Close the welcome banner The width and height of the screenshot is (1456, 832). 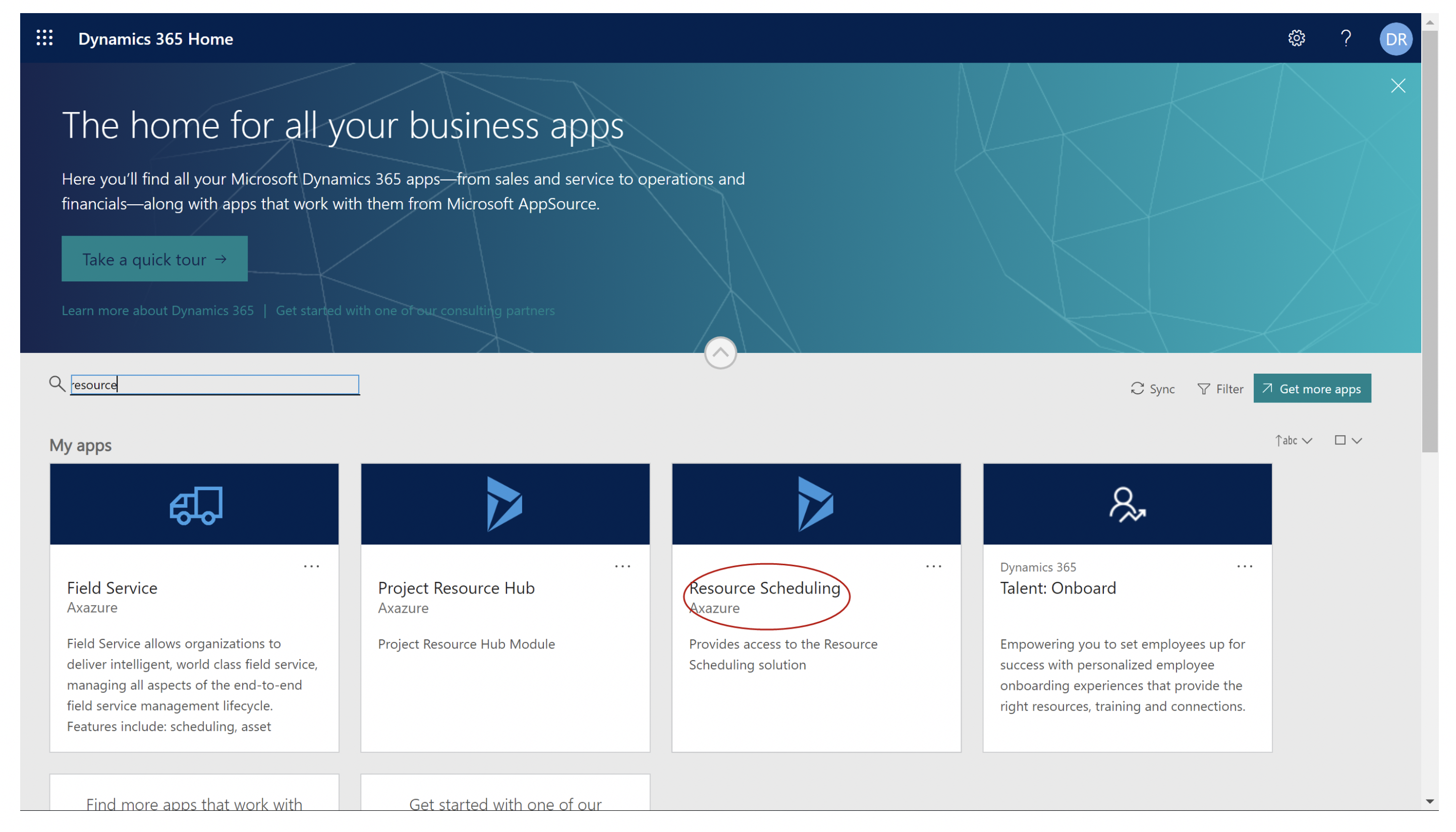(x=1397, y=86)
